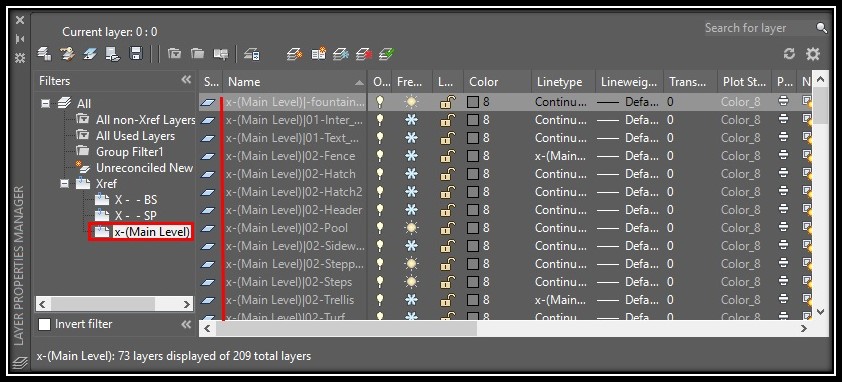The image size is (842, 382).
Task: Click the color swatch of the fountain layer
Action: pyautogui.click(x=473, y=102)
